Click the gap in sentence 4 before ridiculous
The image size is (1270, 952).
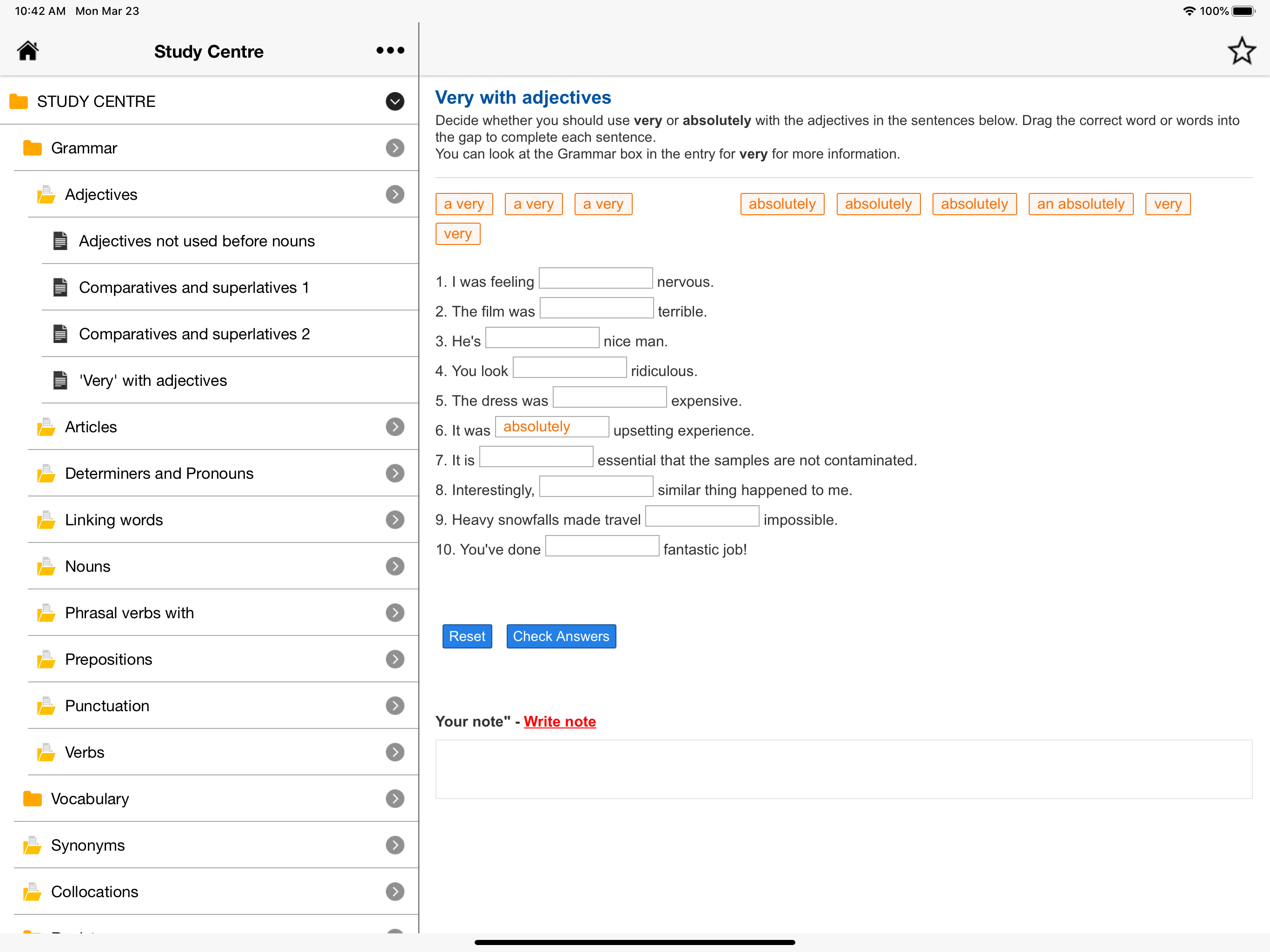click(569, 368)
